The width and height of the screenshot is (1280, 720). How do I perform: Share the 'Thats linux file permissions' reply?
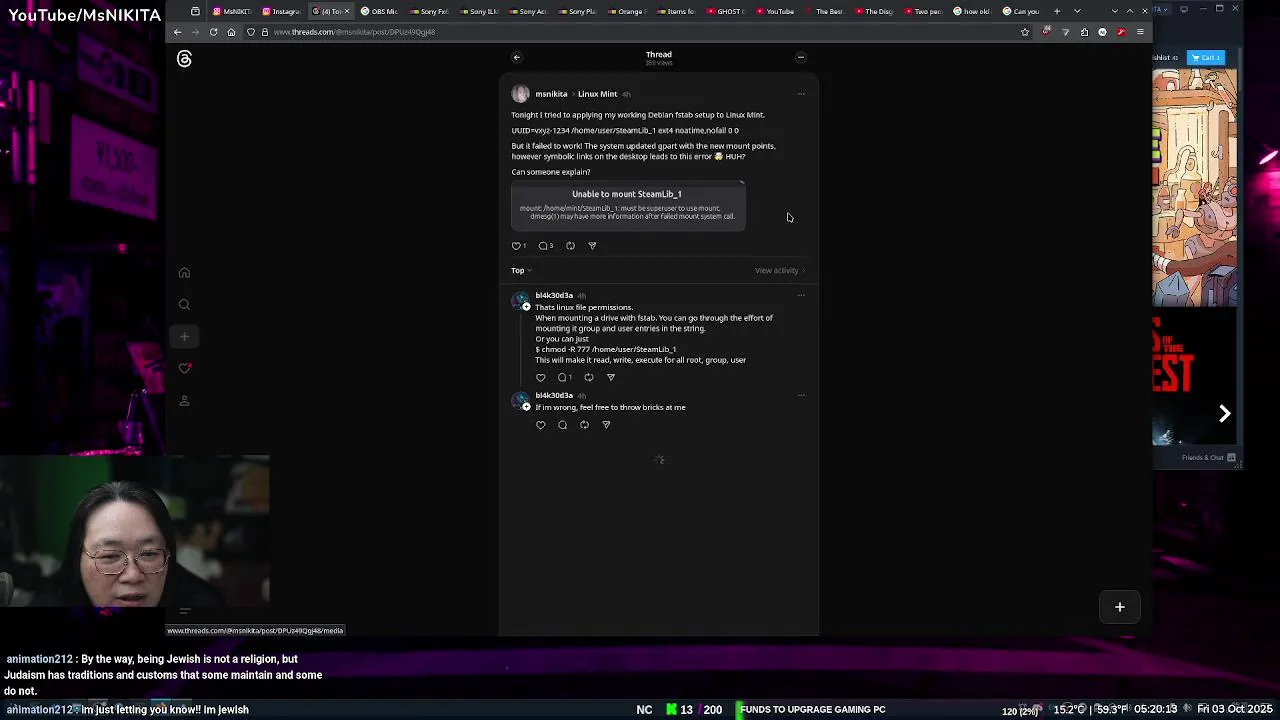611,378
